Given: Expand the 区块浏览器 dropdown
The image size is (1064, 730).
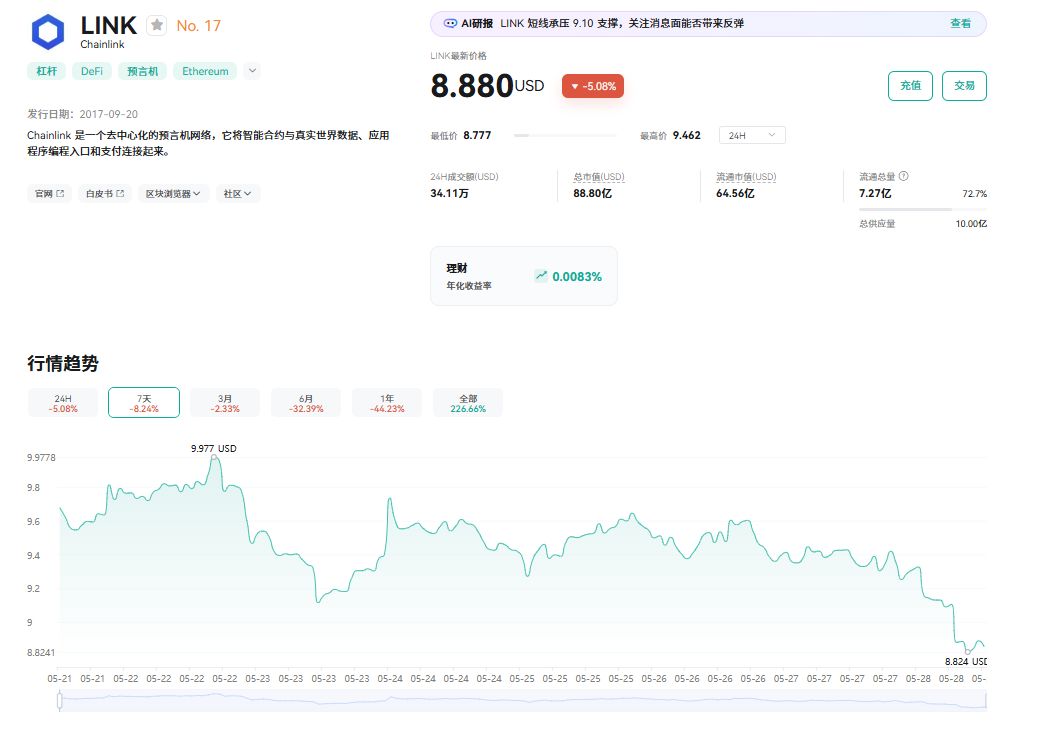Looking at the screenshot, I should tap(173, 193).
